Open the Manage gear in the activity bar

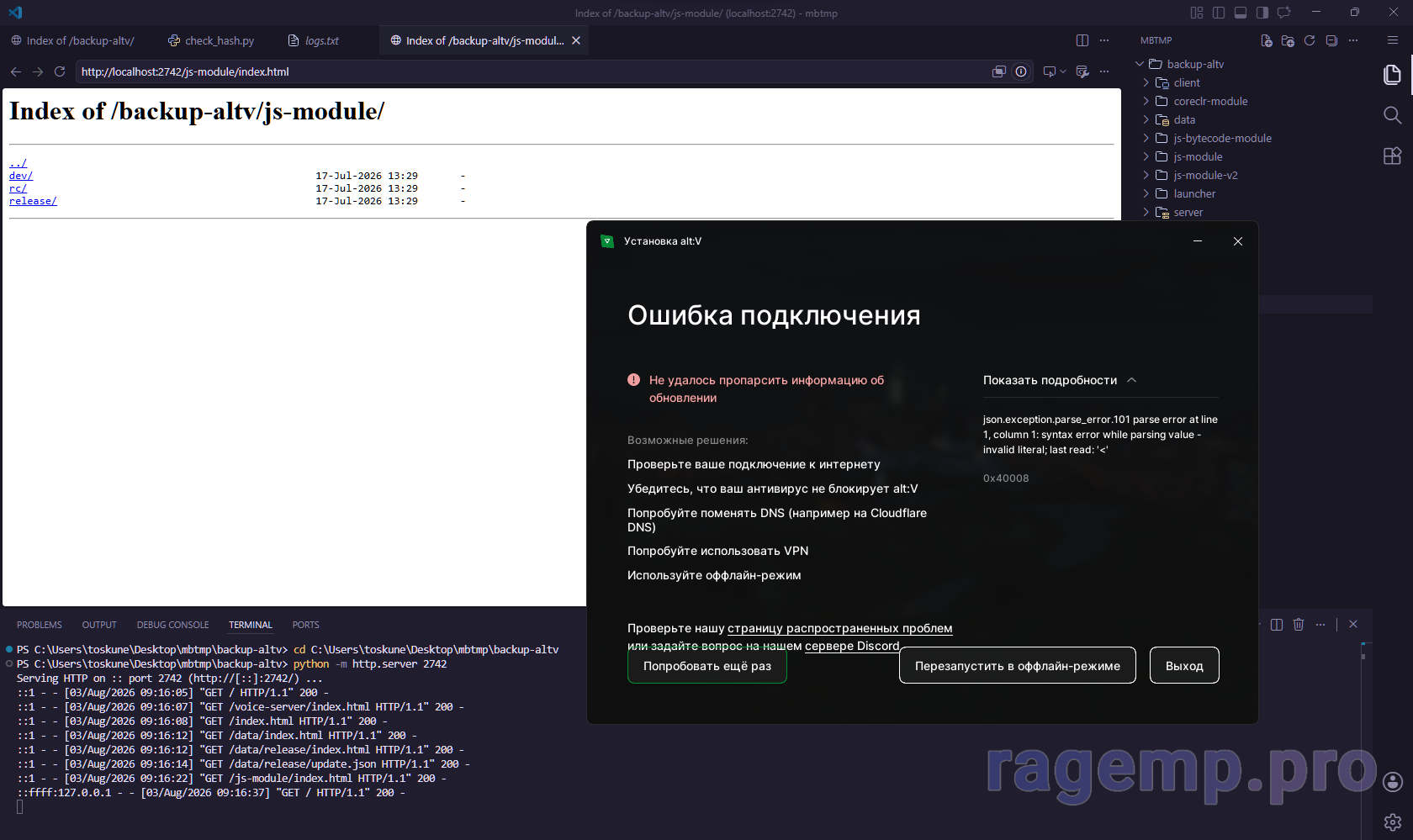(x=1393, y=822)
